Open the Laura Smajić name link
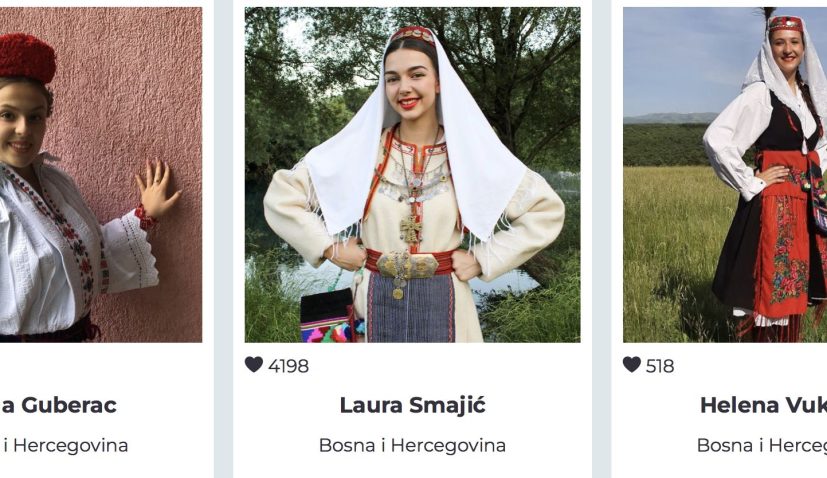The height and width of the screenshot is (478, 827). pos(412,405)
